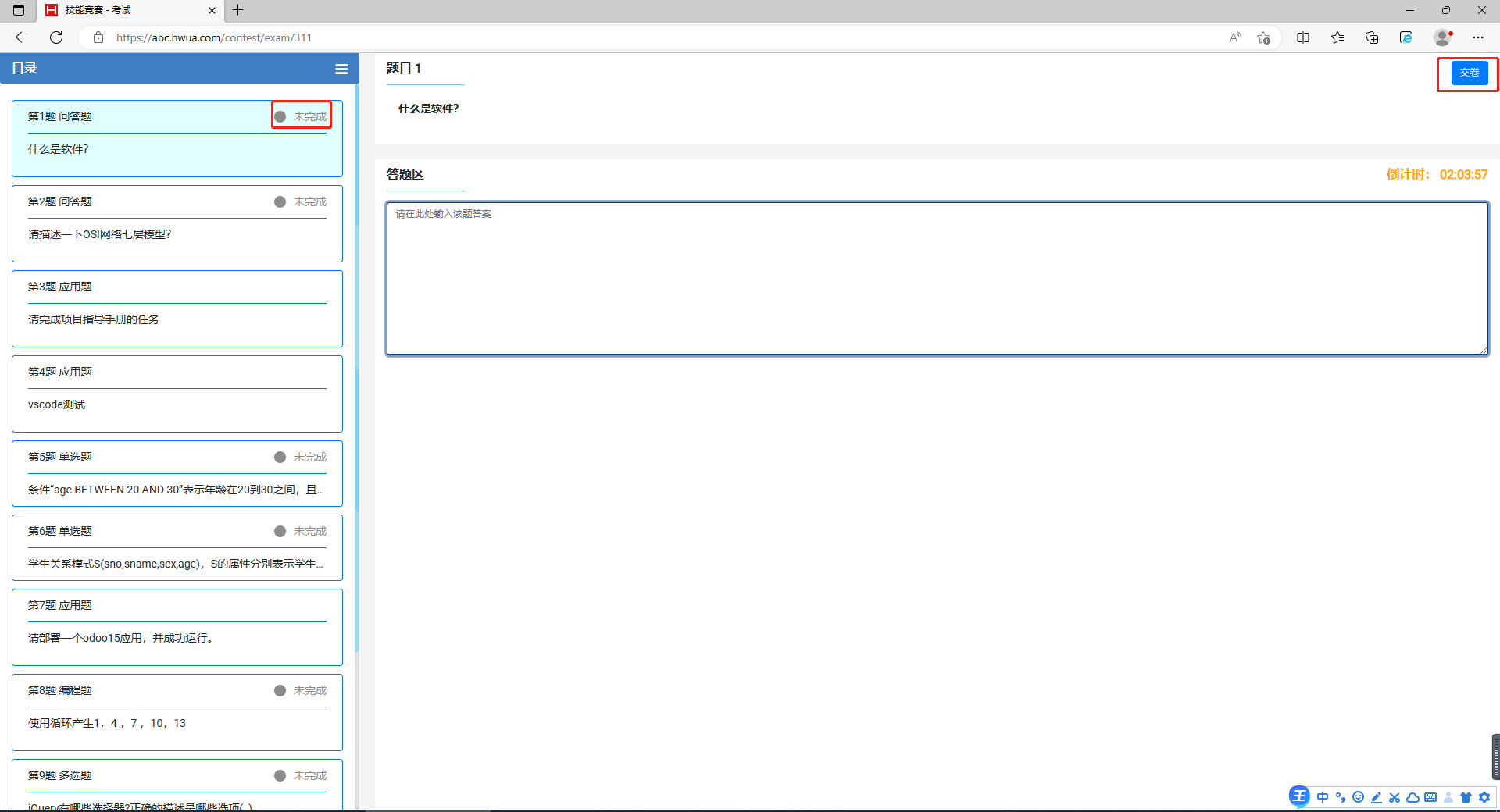Select question 8 编程题 in the list

coord(177,712)
